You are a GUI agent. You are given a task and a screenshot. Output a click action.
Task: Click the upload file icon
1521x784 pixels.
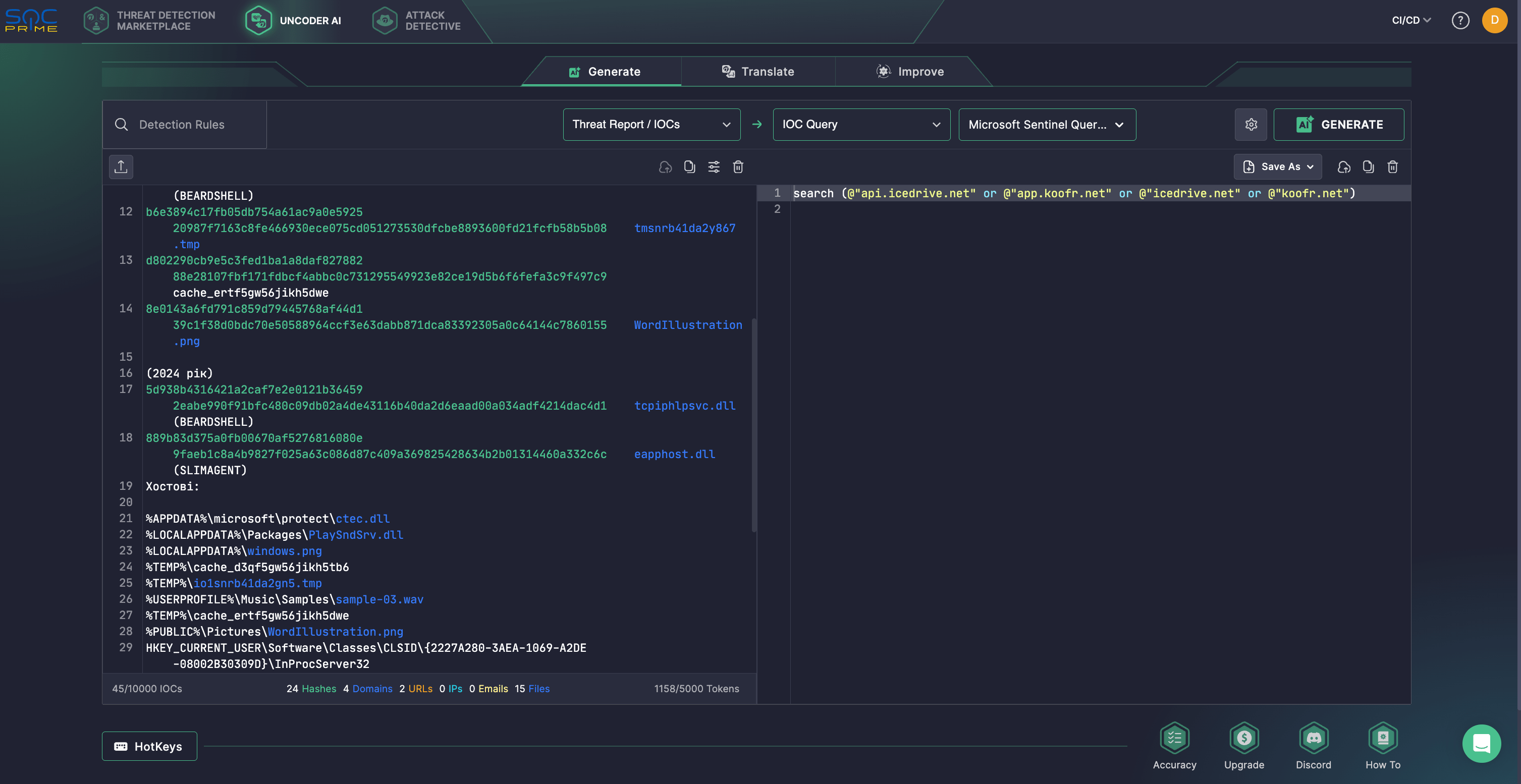pyautogui.click(x=121, y=166)
